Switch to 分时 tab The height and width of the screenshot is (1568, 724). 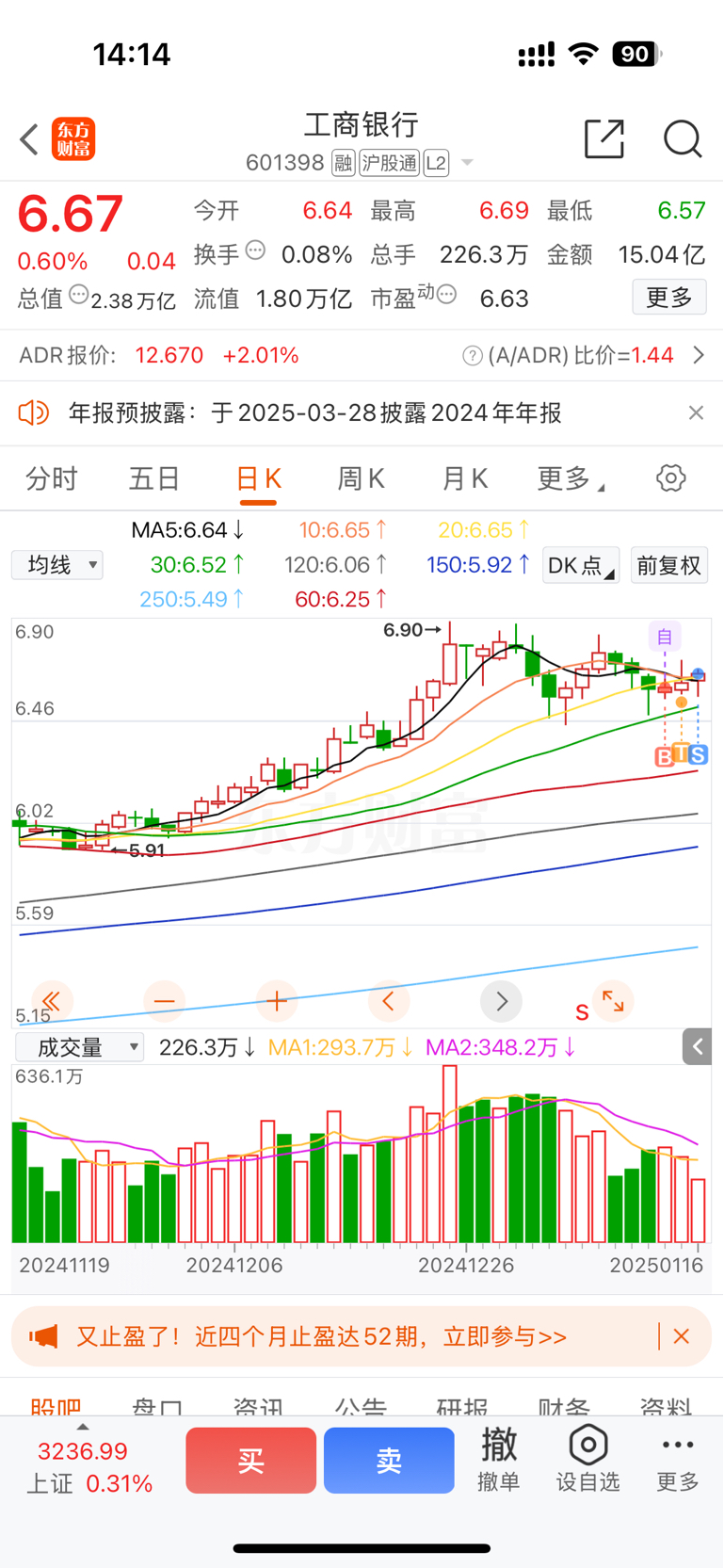(x=52, y=478)
